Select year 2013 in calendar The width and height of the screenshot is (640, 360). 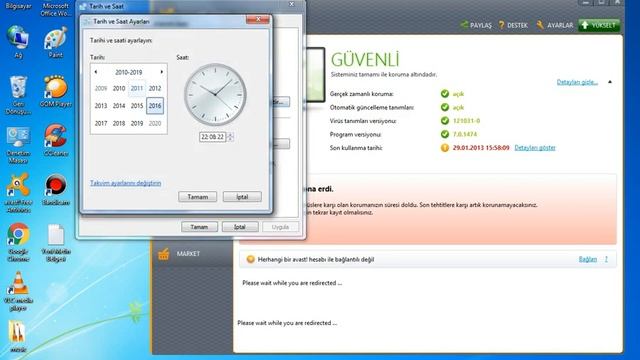click(101, 106)
